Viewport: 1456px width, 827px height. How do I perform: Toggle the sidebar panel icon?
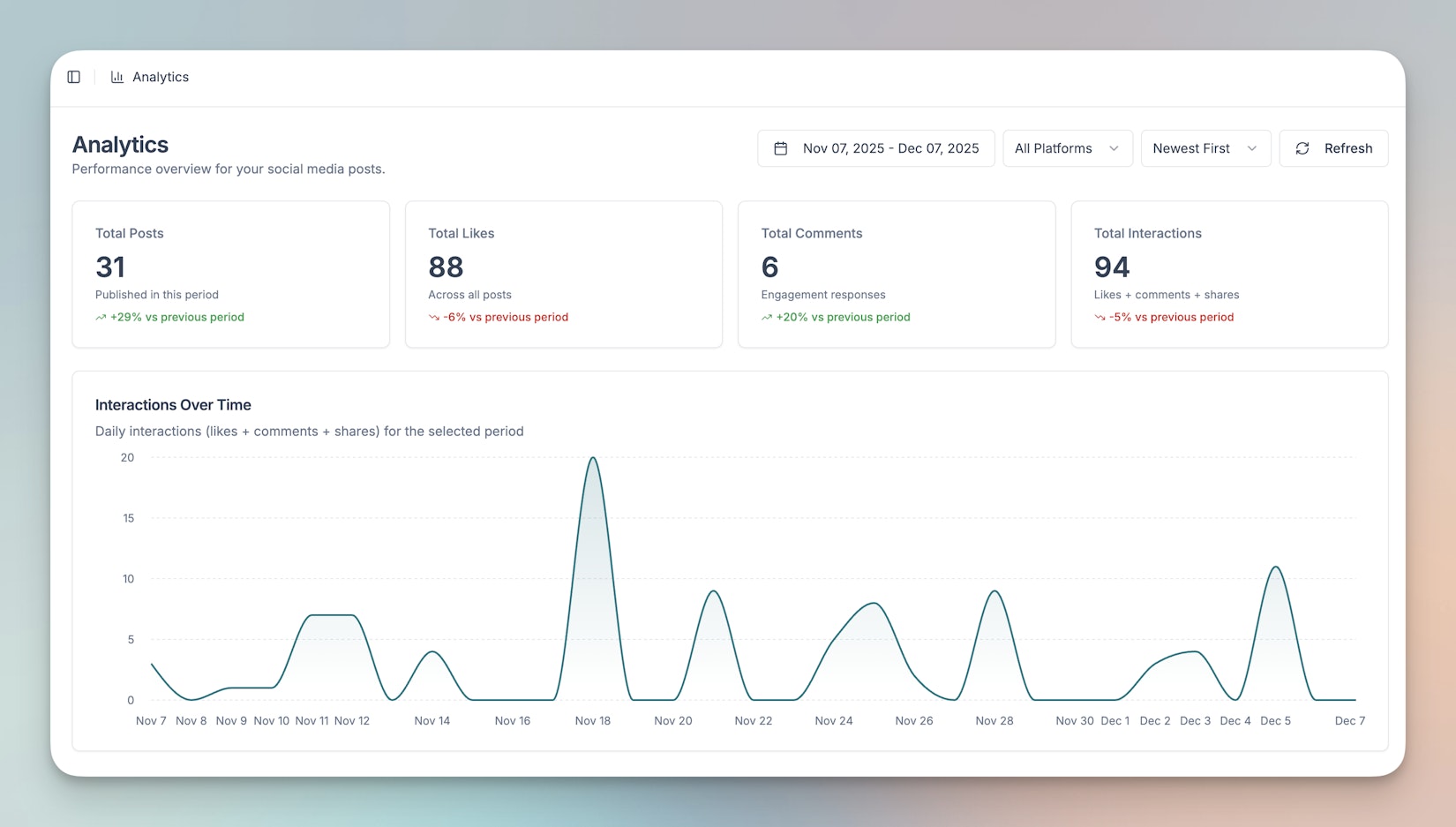(x=74, y=77)
